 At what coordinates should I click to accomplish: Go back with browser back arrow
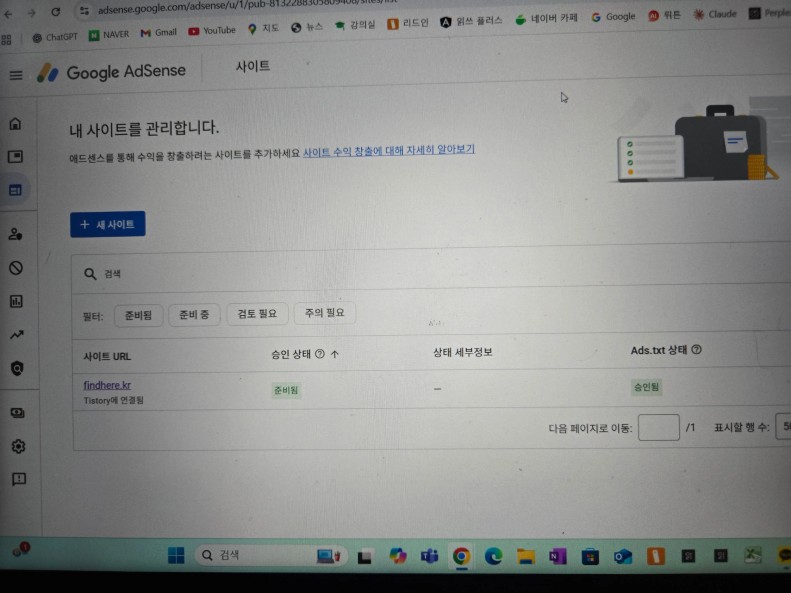click(x=8, y=14)
